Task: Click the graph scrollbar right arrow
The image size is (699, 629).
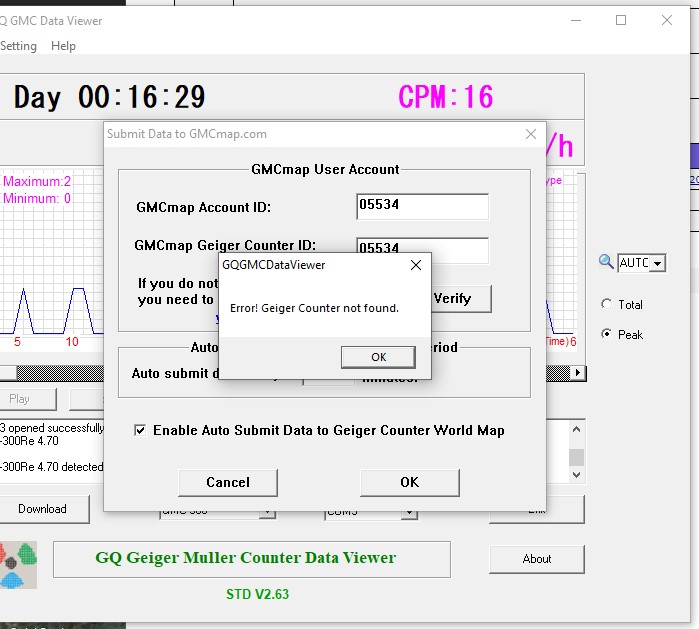Action: pos(578,373)
